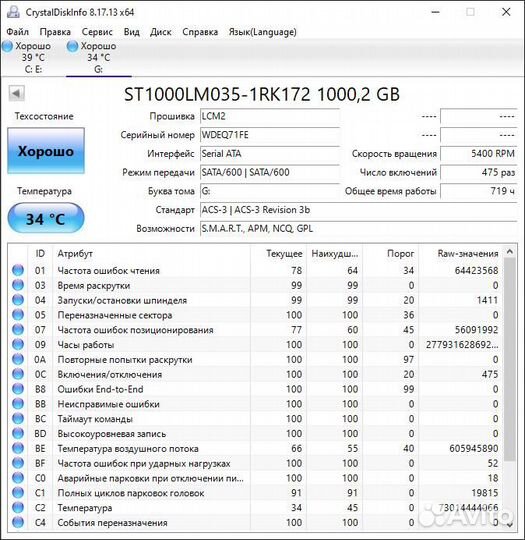Click the status icon of attribute C2

point(18,507)
